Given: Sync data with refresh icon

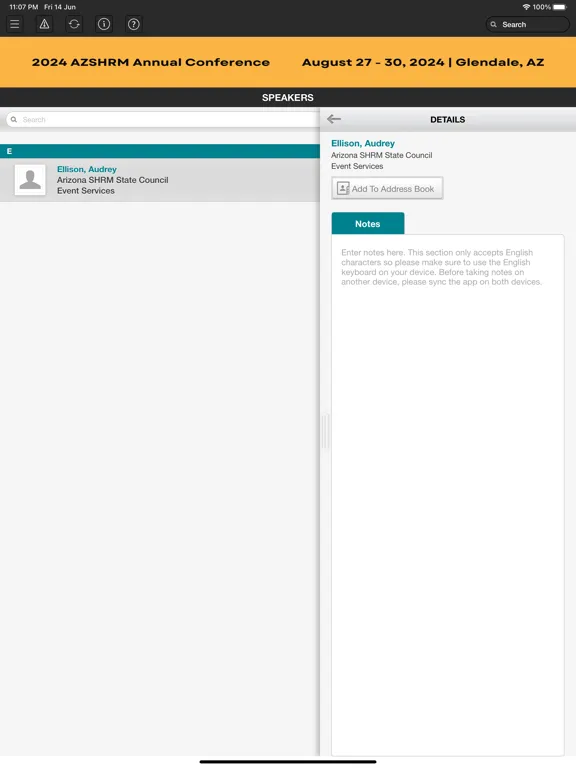Looking at the screenshot, I should click(74, 24).
